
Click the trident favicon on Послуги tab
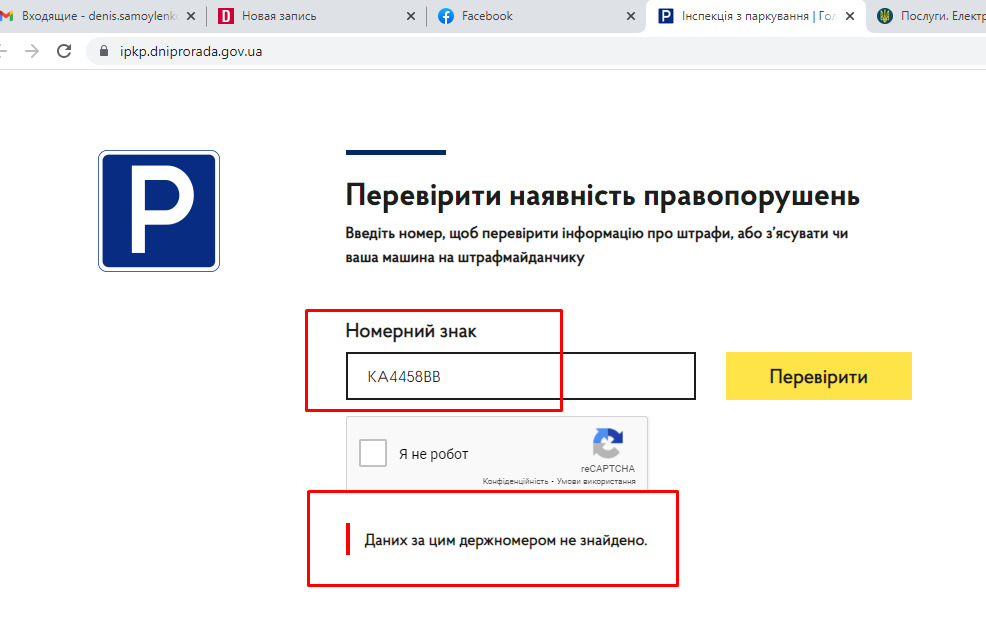click(x=885, y=16)
